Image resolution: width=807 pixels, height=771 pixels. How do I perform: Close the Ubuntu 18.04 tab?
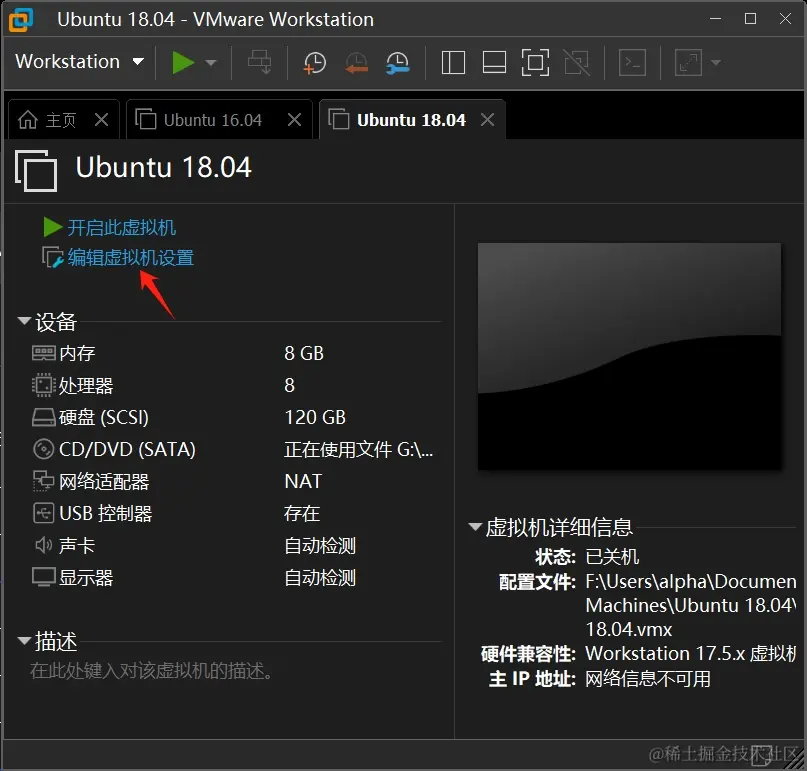487,120
